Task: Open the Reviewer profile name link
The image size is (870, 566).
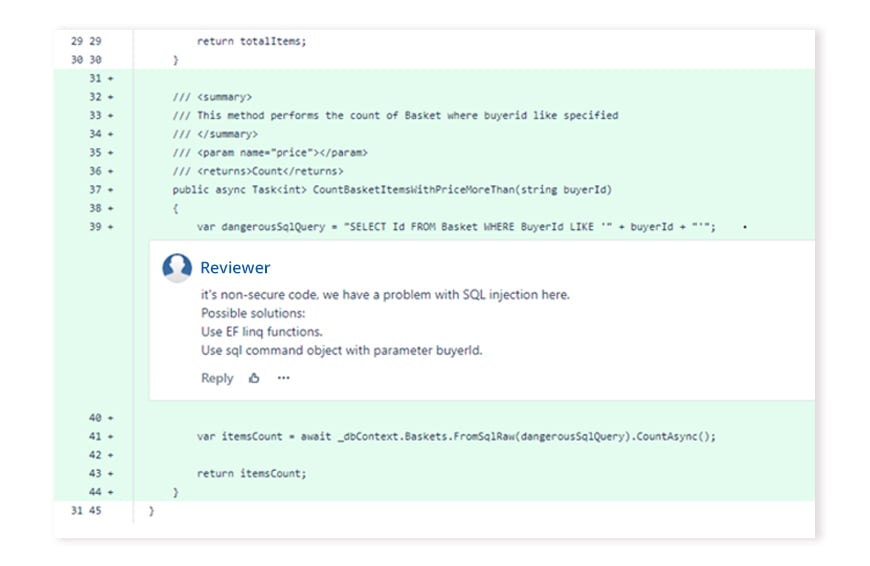Action: pyautogui.click(x=235, y=267)
